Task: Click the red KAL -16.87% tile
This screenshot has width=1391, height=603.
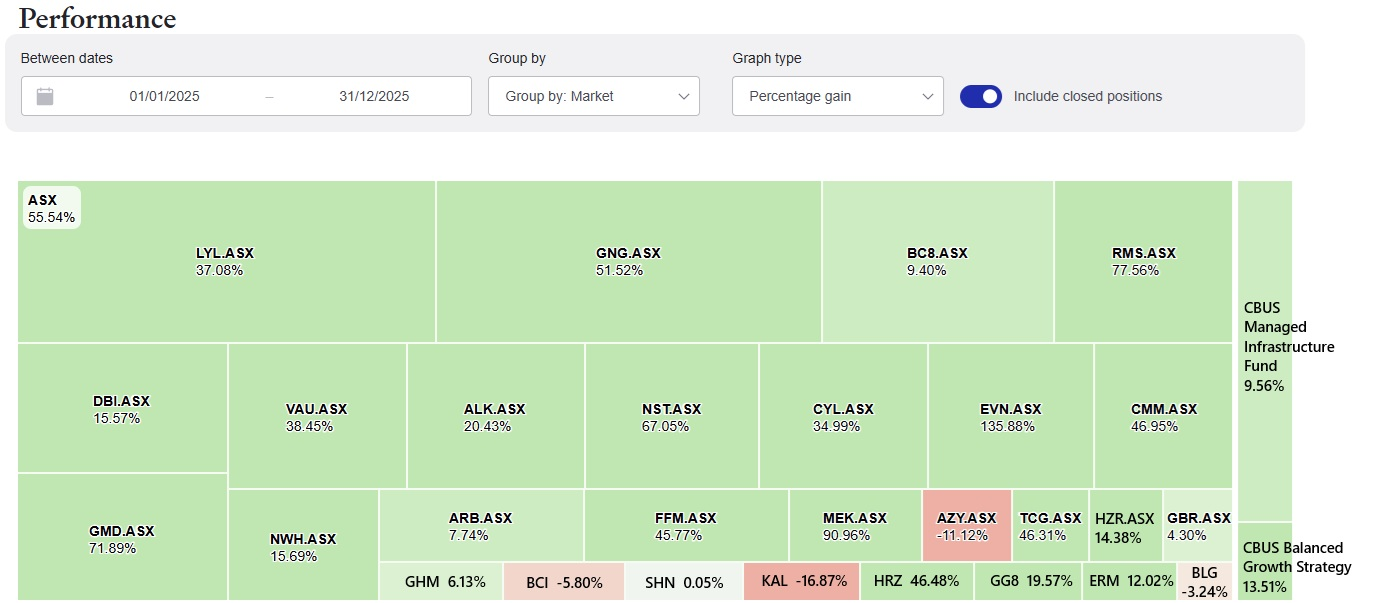Action: [799, 581]
